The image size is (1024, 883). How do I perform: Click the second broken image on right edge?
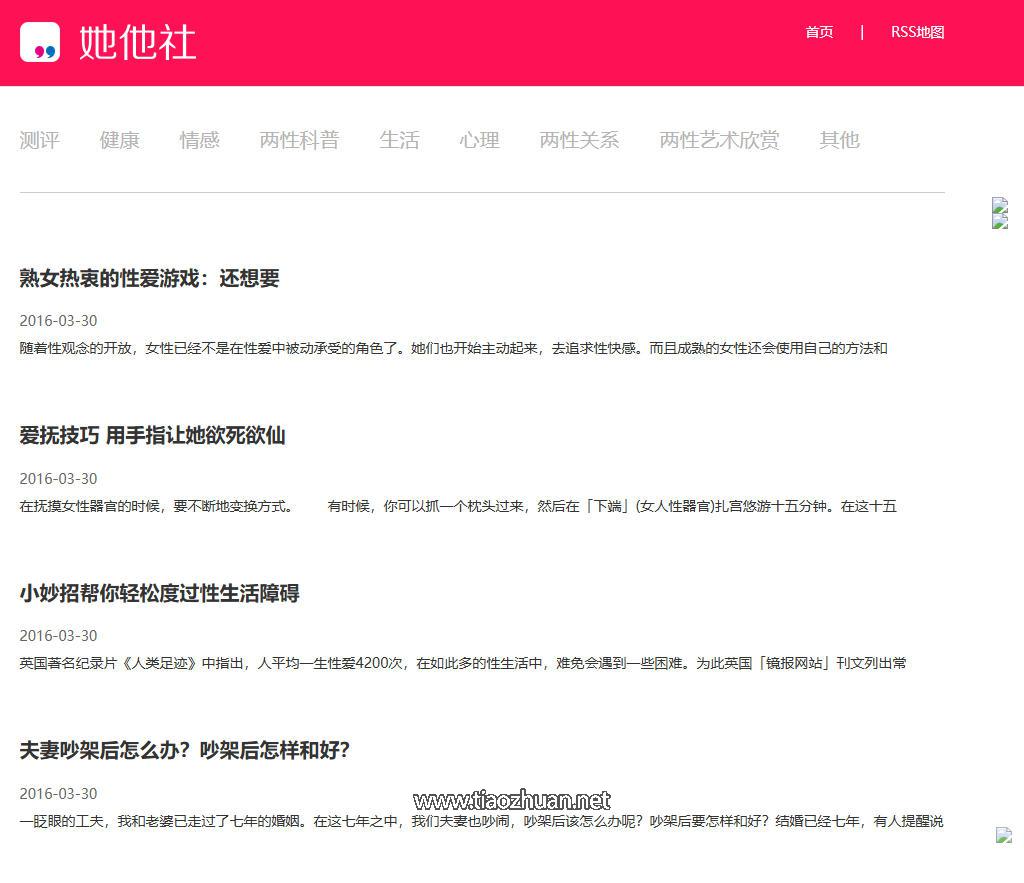click(x=1000, y=222)
